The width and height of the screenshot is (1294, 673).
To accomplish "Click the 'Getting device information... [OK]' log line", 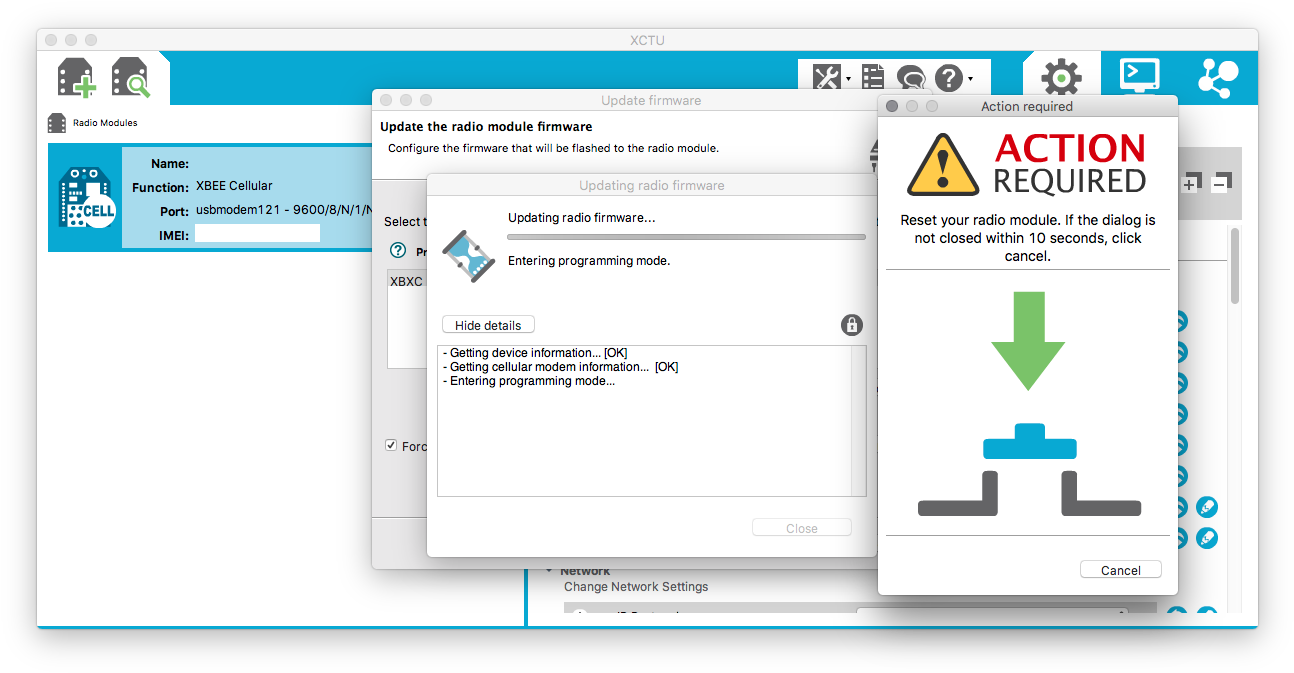I will (535, 353).
